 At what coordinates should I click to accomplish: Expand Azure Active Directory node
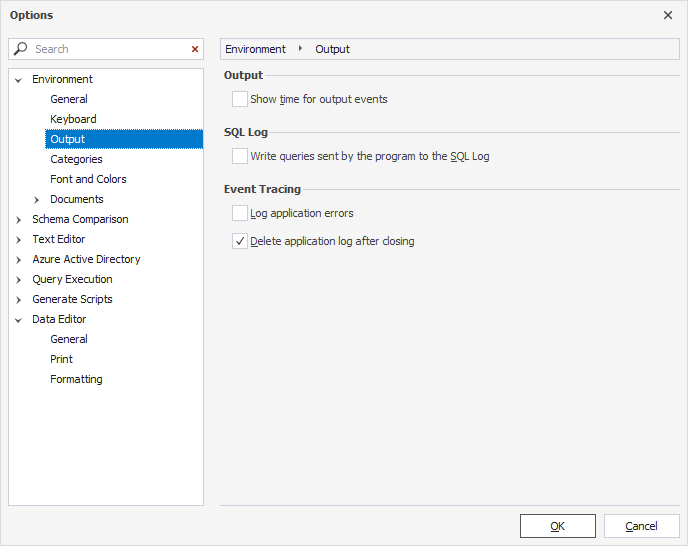(x=18, y=260)
